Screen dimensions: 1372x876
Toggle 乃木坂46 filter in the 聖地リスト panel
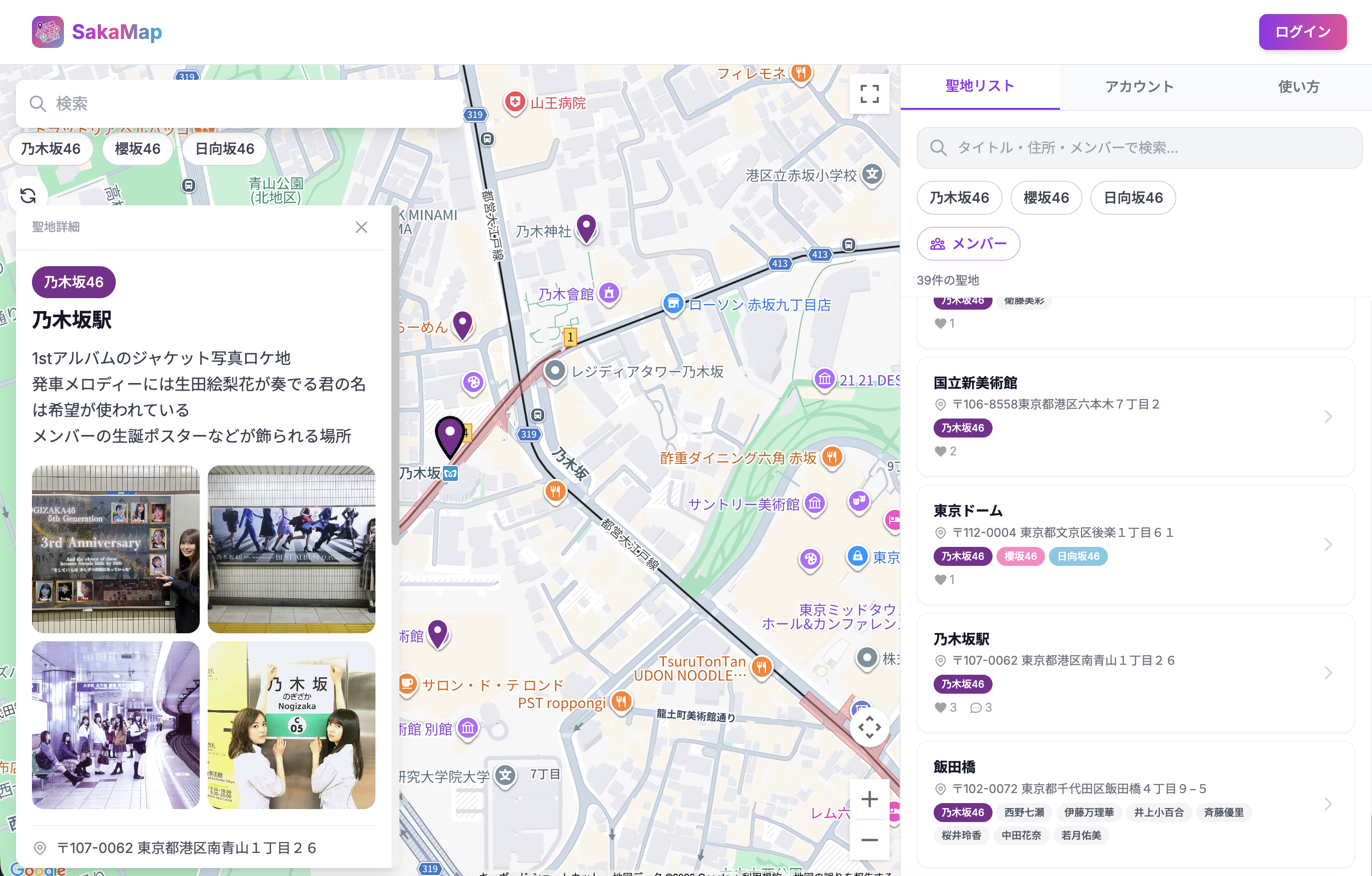point(959,198)
